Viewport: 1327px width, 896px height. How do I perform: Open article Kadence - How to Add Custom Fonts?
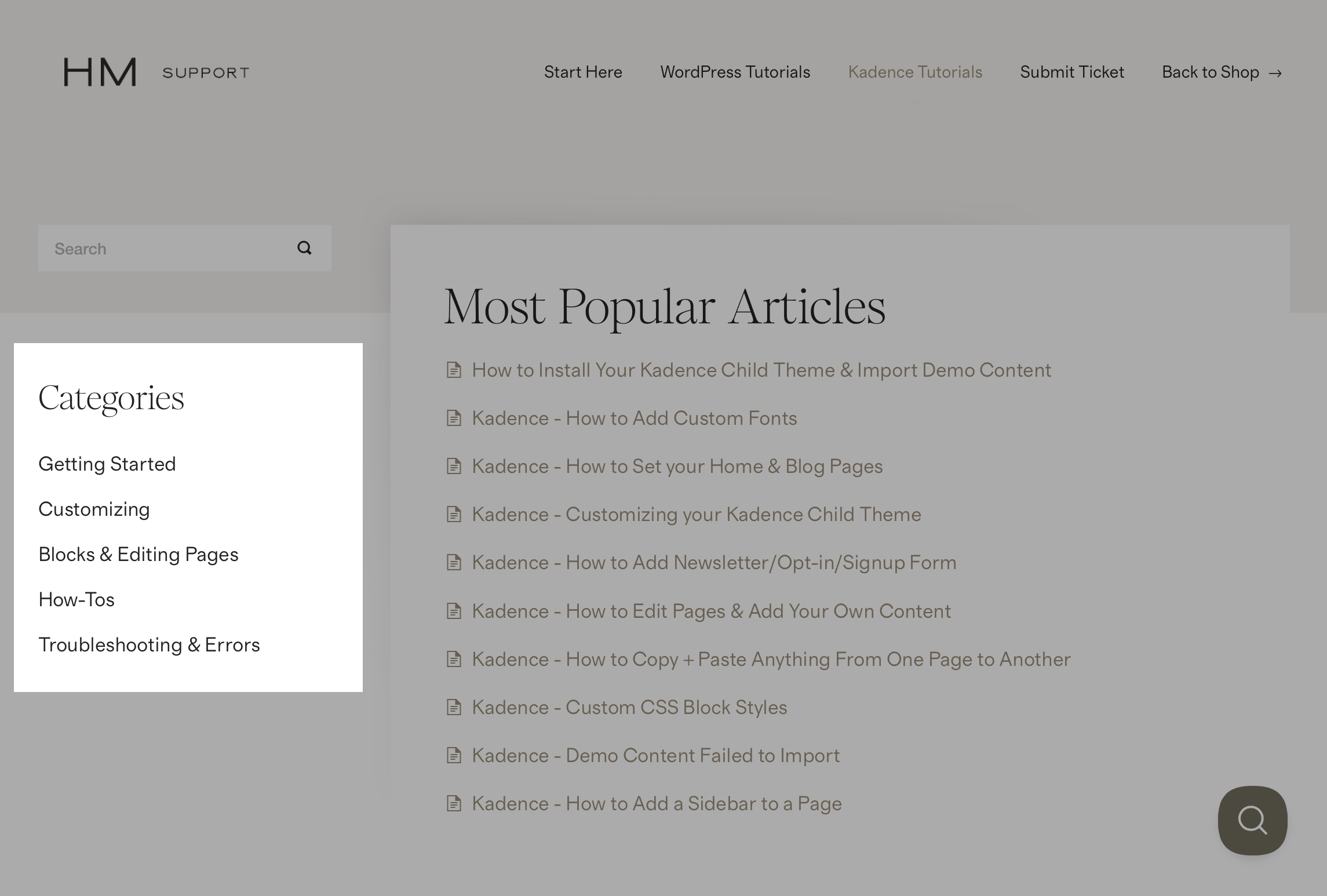(x=635, y=418)
